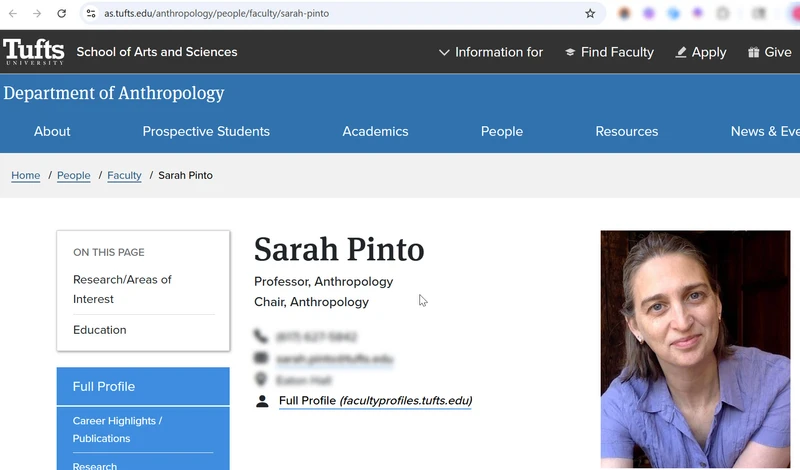Click the pencil icon next to Apply
This screenshot has width=800, height=470.
coord(681,52)
